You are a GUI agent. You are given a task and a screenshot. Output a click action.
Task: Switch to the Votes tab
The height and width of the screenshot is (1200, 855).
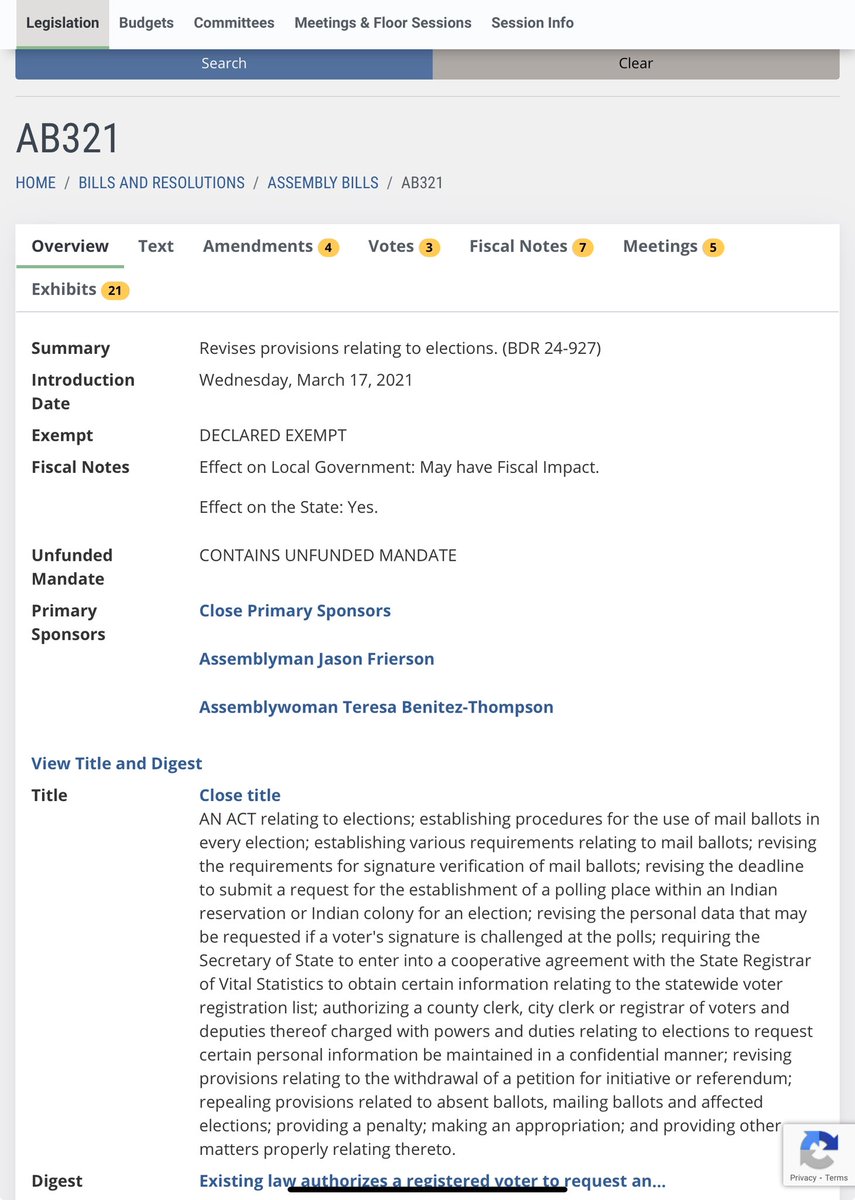point(404,246)
